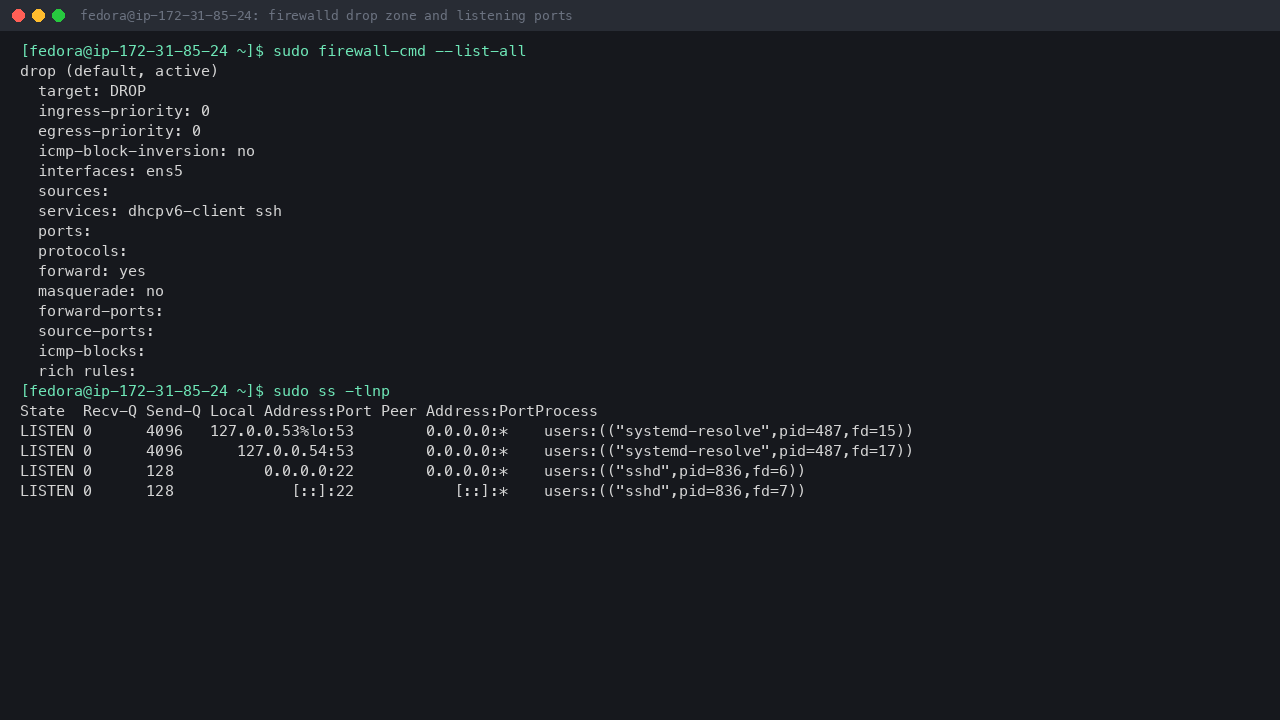Click the 'Recv-Q' column header
This screenshot has width=1280, height=720.
[110, 411]
